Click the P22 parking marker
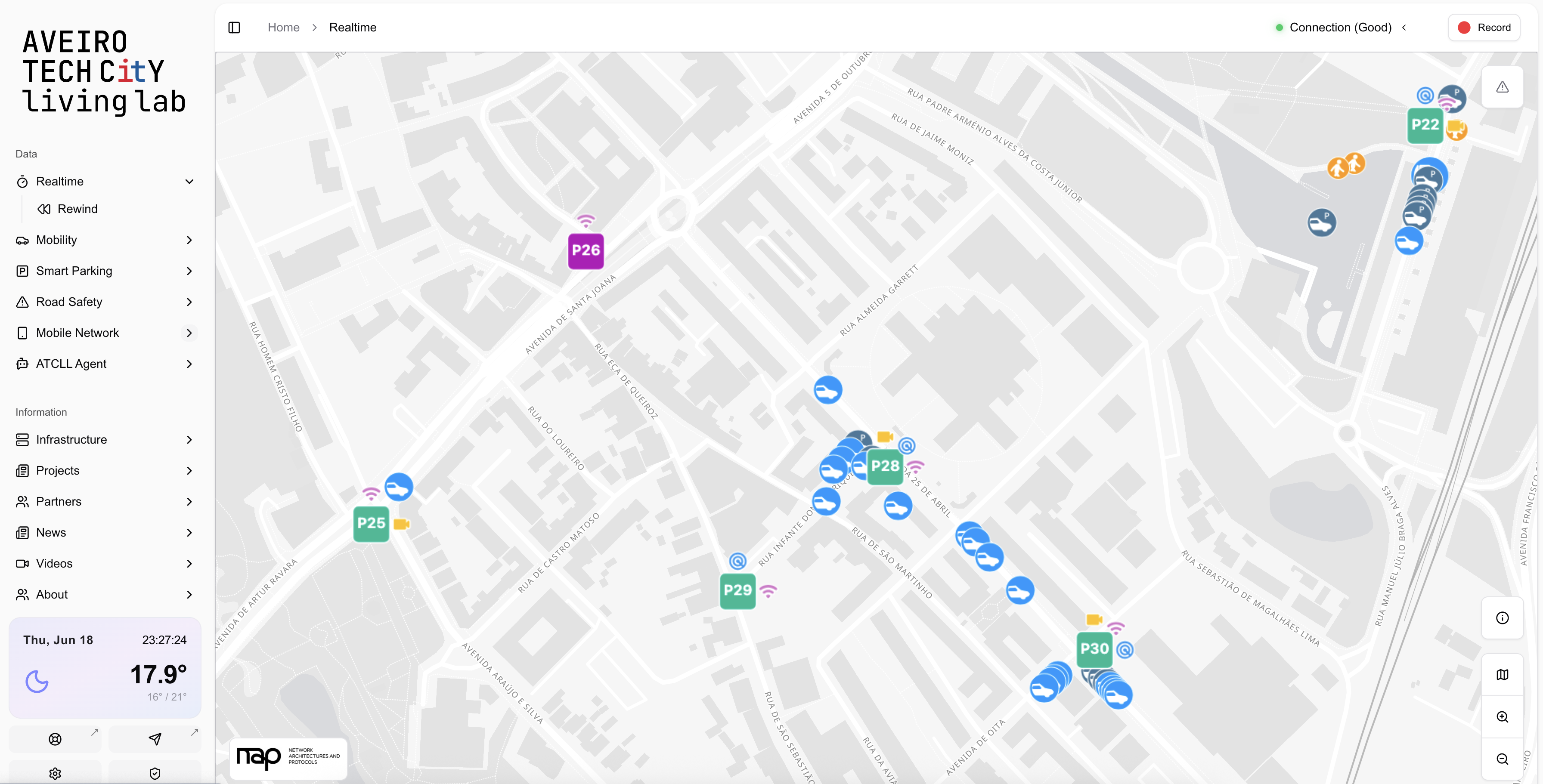Viewport: 1543px width, 784px height. [x=1425, y=125]
